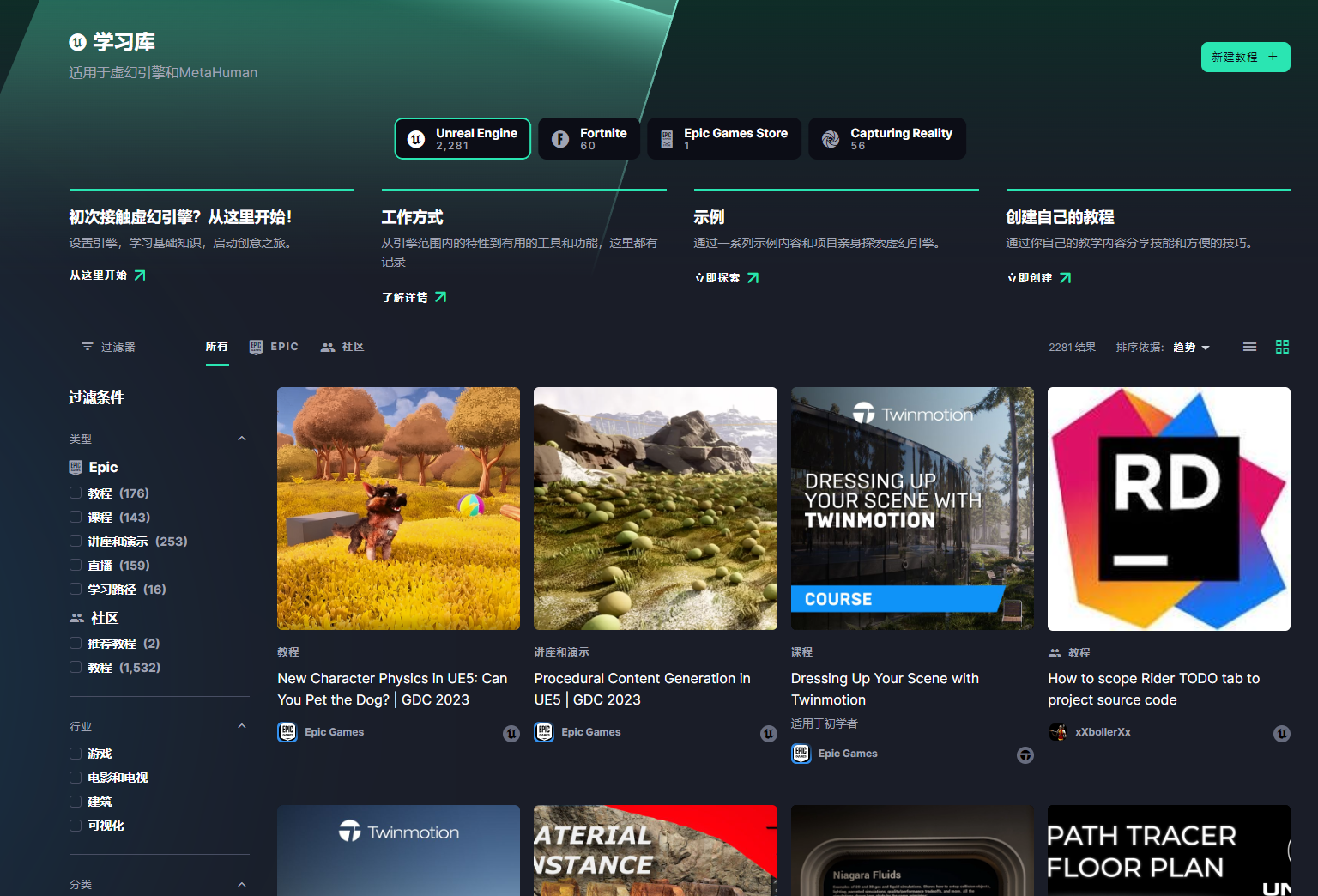Click the community people icon beside 社区 in sidebar
Viewport: 1318px width, 896px height.
[76, 618]
